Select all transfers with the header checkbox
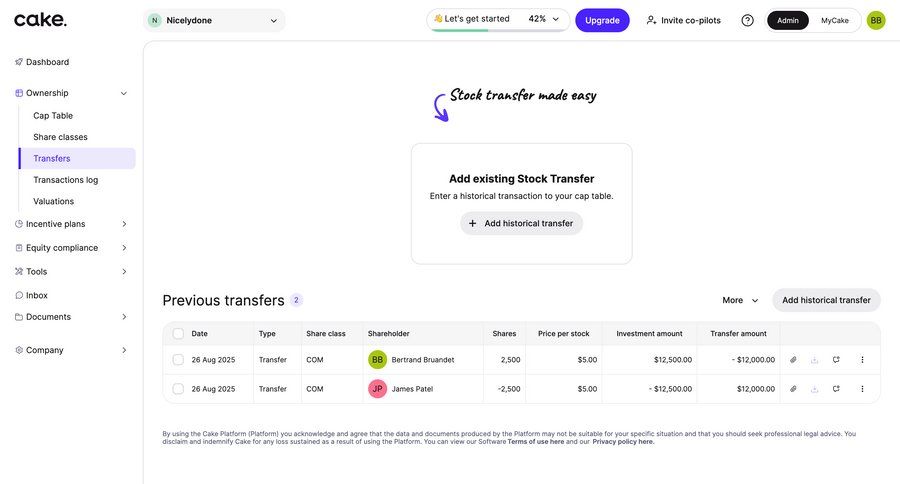This screenshot has width=900, height=484. coord(178,334)
